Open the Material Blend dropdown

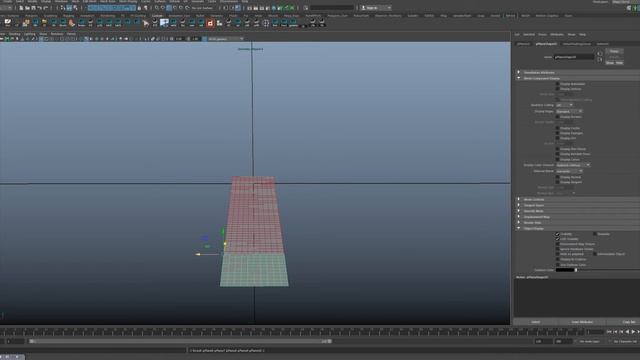(x=569, y=171)
